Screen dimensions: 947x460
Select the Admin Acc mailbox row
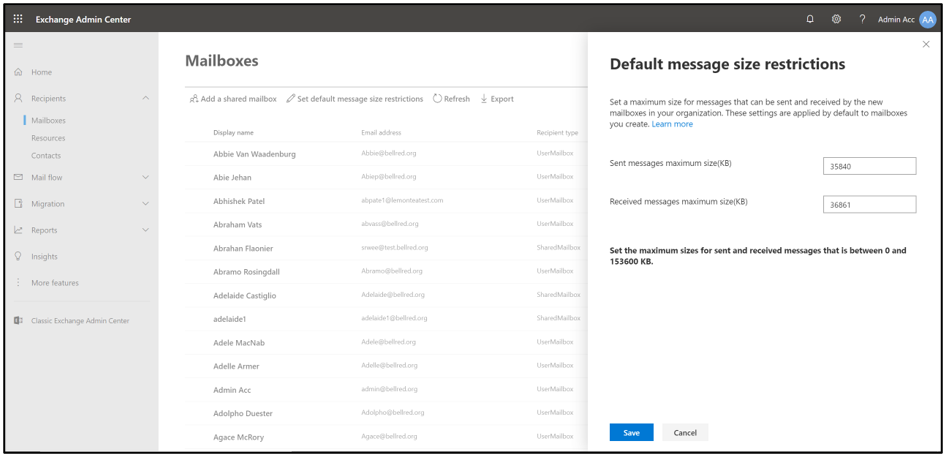387,390
